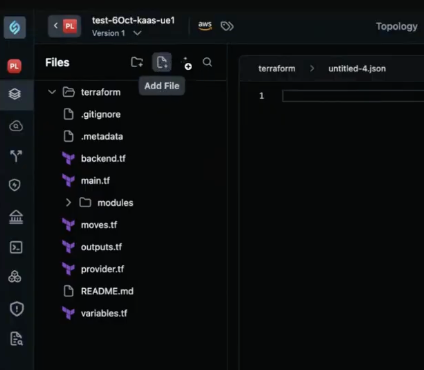
Task: Click the open folder icon beside terraform
Action: pos(69,92)
